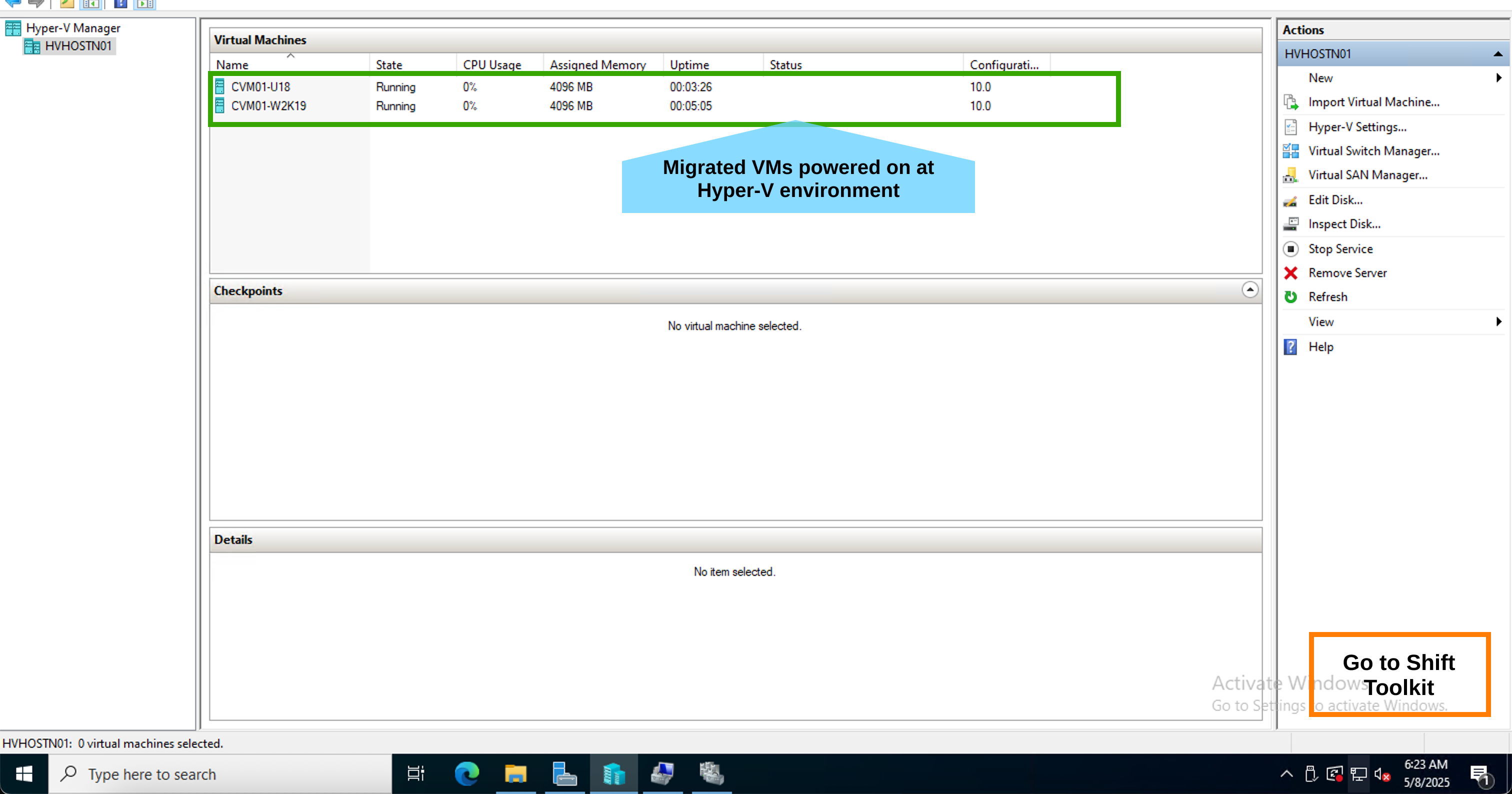Viewport: 1512px width, 794px height.
Task: Refresh the Hyper-V host view
Action: tap(1327, 297)
